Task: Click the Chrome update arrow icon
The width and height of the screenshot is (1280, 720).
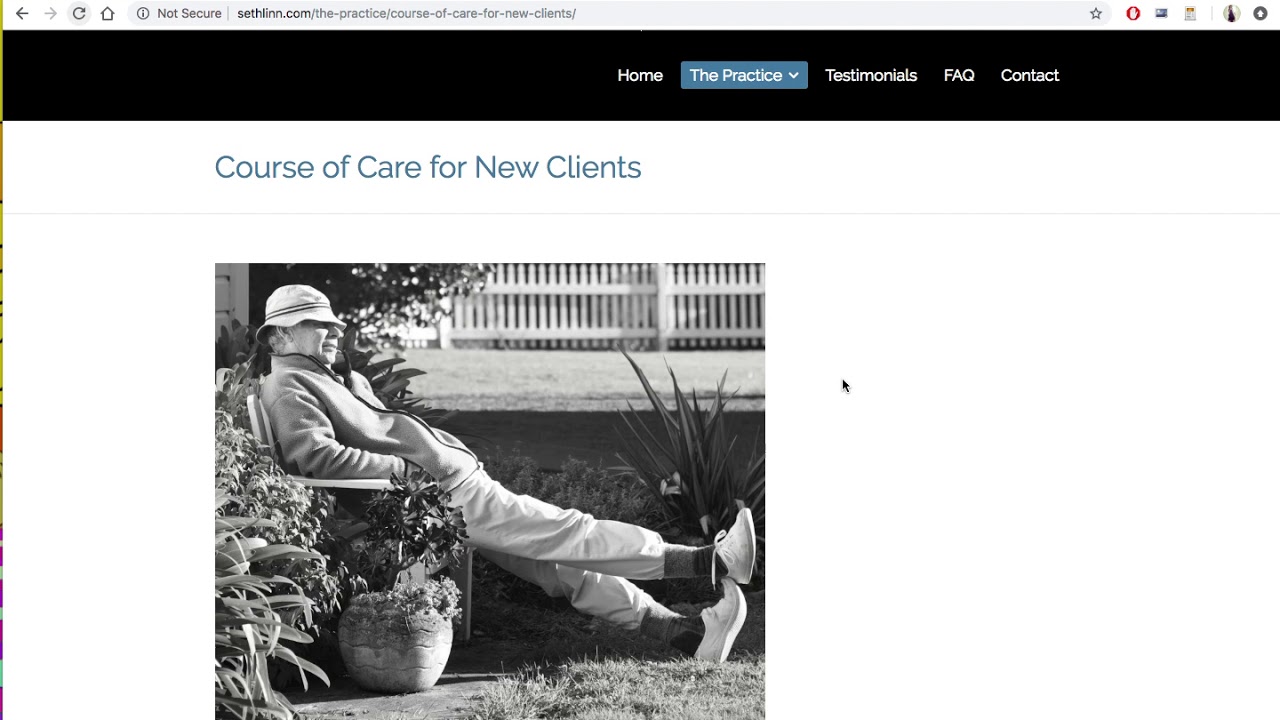Action: (x=1260, y=14)
